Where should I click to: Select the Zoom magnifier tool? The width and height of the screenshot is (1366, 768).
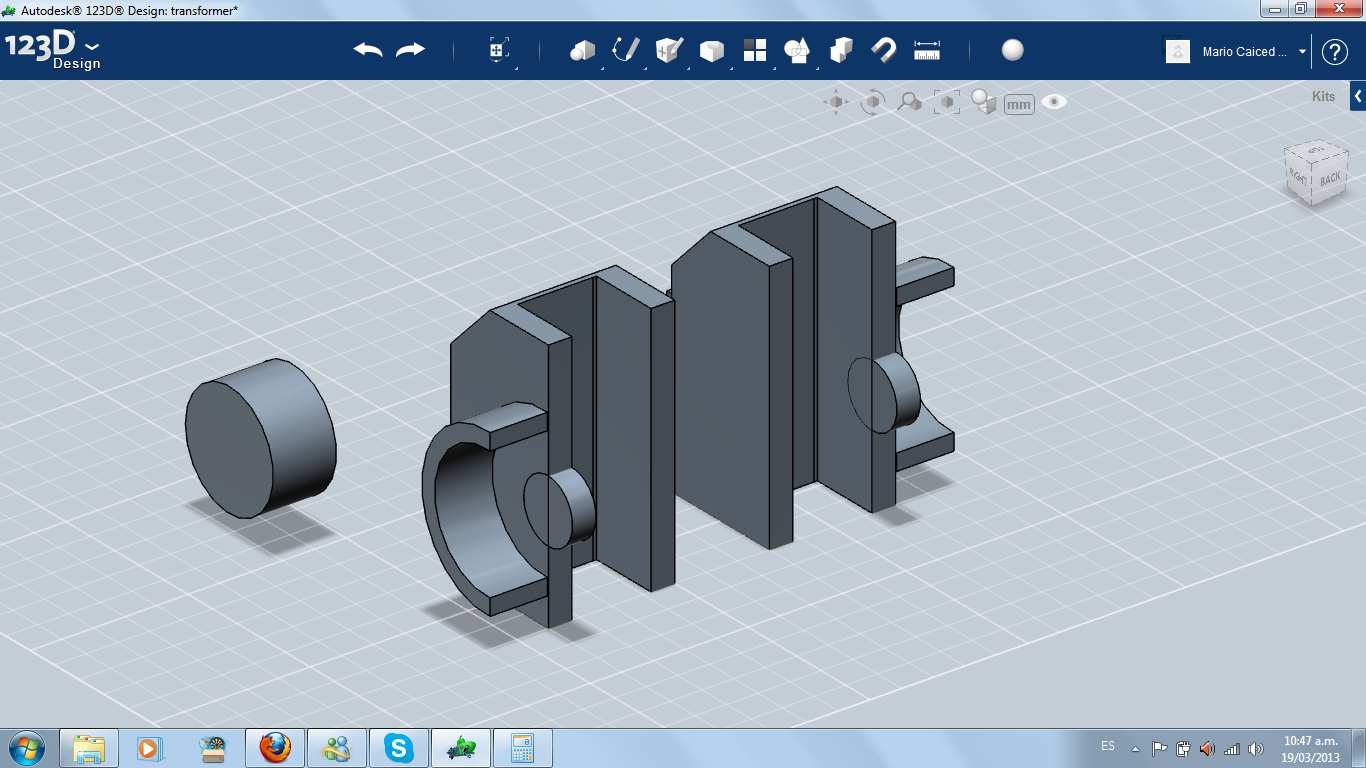[909, 102]
